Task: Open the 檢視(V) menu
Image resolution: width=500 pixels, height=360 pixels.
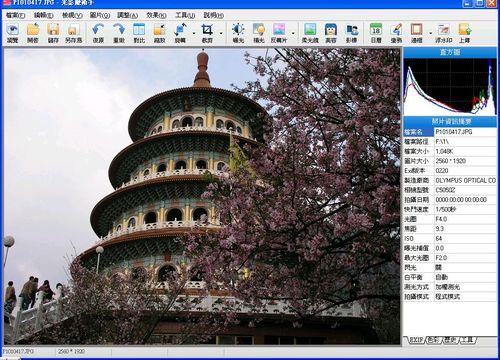Action: click(72, 15)
